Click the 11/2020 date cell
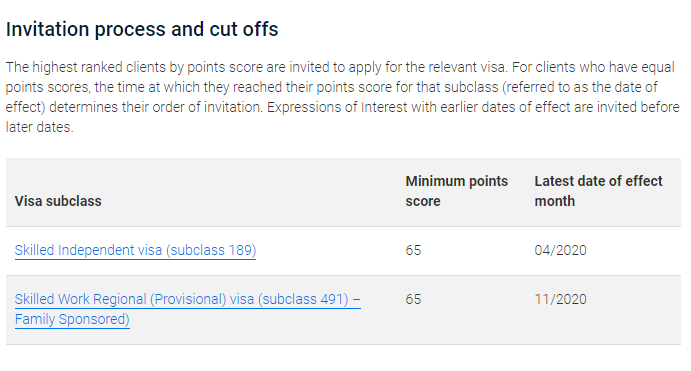 (561, 299)
